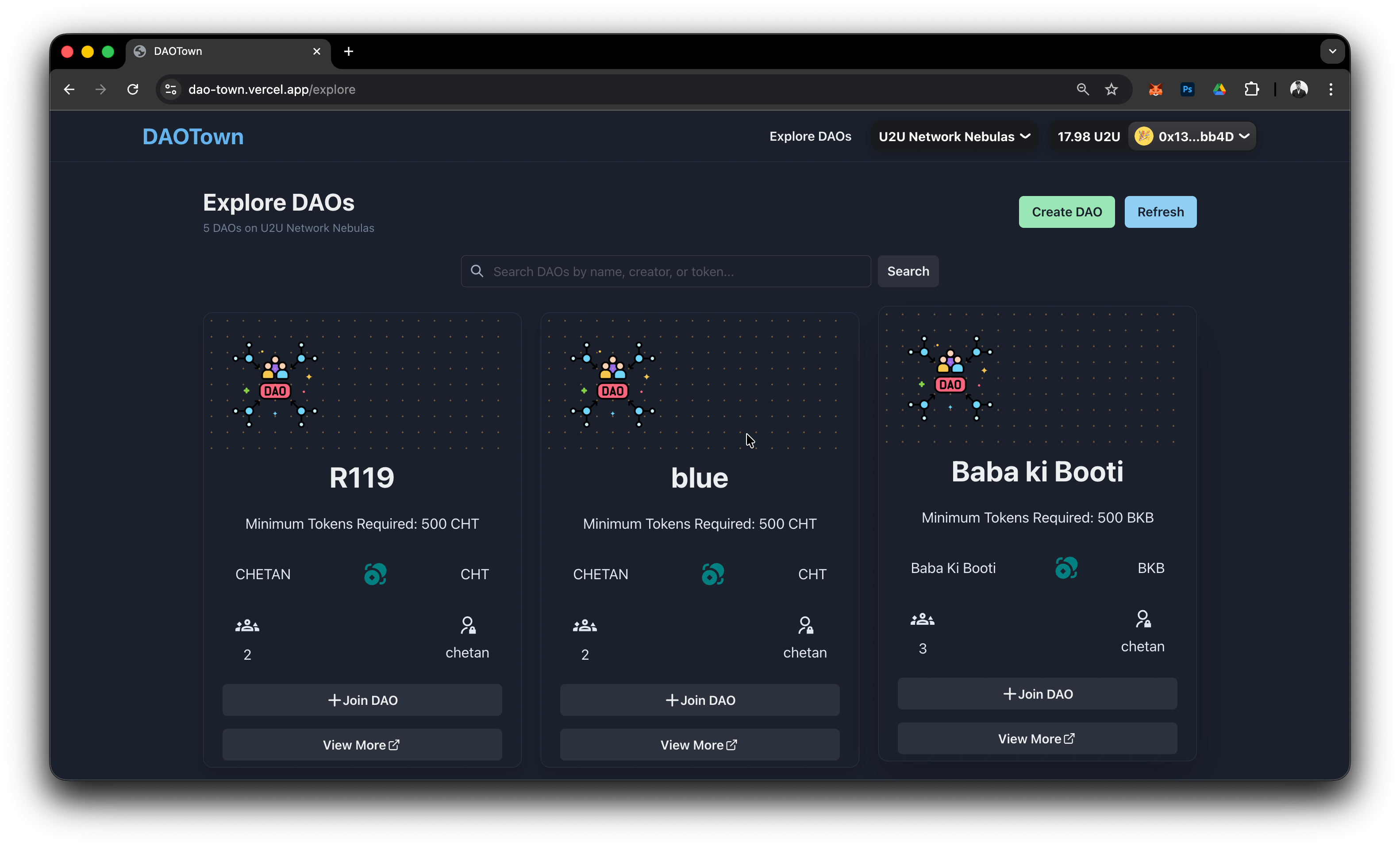Bookmark the page with the star icon
Viewport: 1400px width, 846px height.
1112,89
